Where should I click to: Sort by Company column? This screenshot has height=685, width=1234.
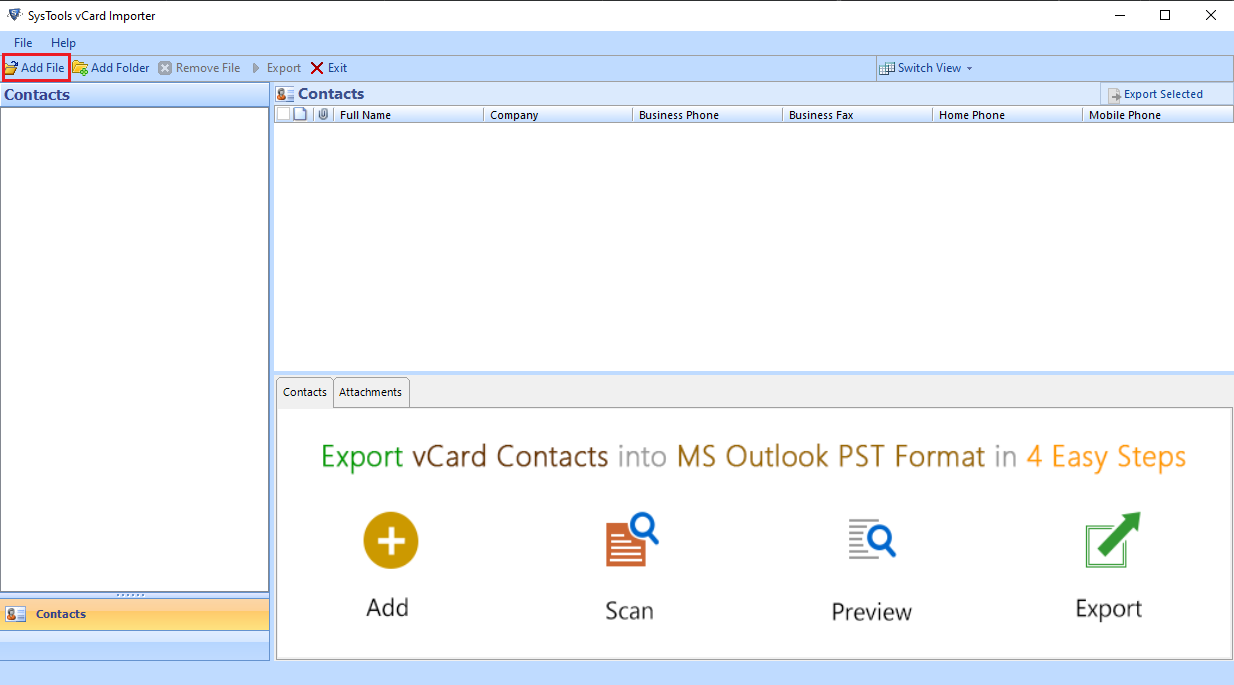click(x=559, y=115)
